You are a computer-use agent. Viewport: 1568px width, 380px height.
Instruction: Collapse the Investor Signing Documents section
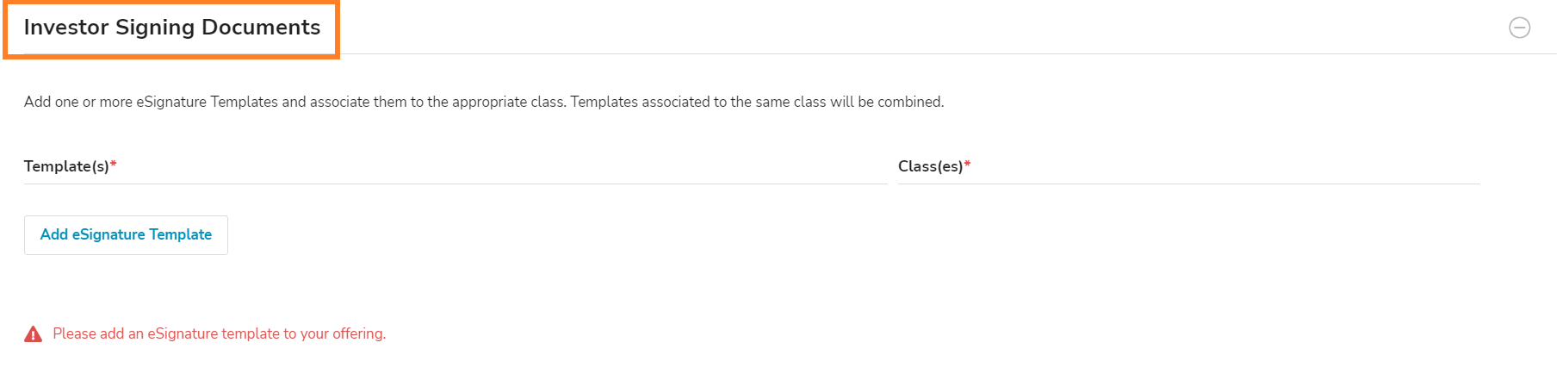tap(1520, 28)
